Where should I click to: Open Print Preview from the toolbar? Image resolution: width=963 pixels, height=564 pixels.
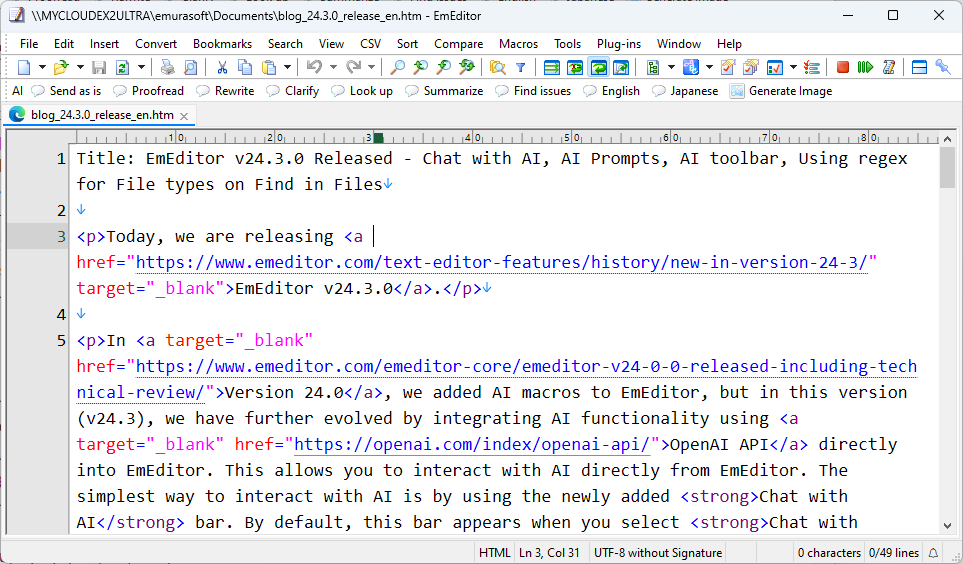191,67
